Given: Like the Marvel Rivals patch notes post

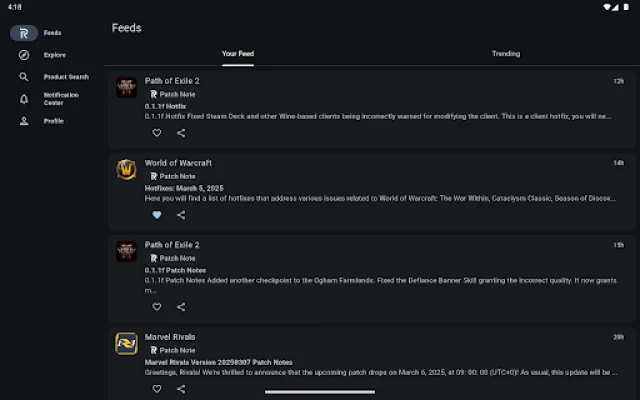Looking at the screenshot, I should tap(157, 388).
